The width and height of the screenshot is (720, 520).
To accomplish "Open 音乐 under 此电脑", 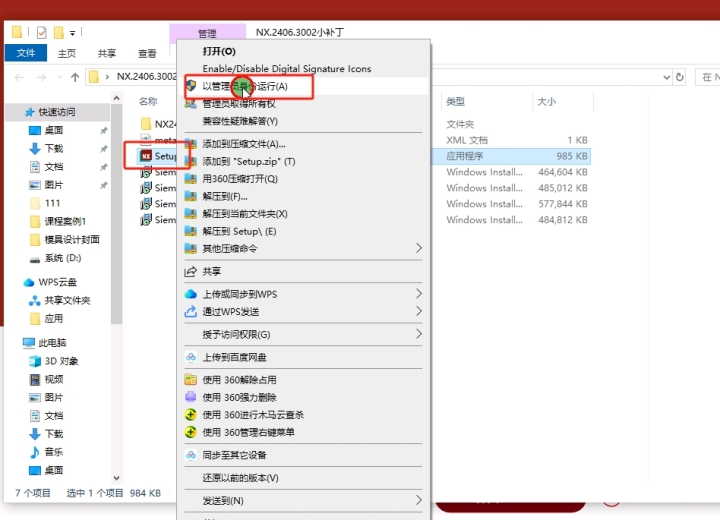I will pyautogui.click(x=54, y=452).
